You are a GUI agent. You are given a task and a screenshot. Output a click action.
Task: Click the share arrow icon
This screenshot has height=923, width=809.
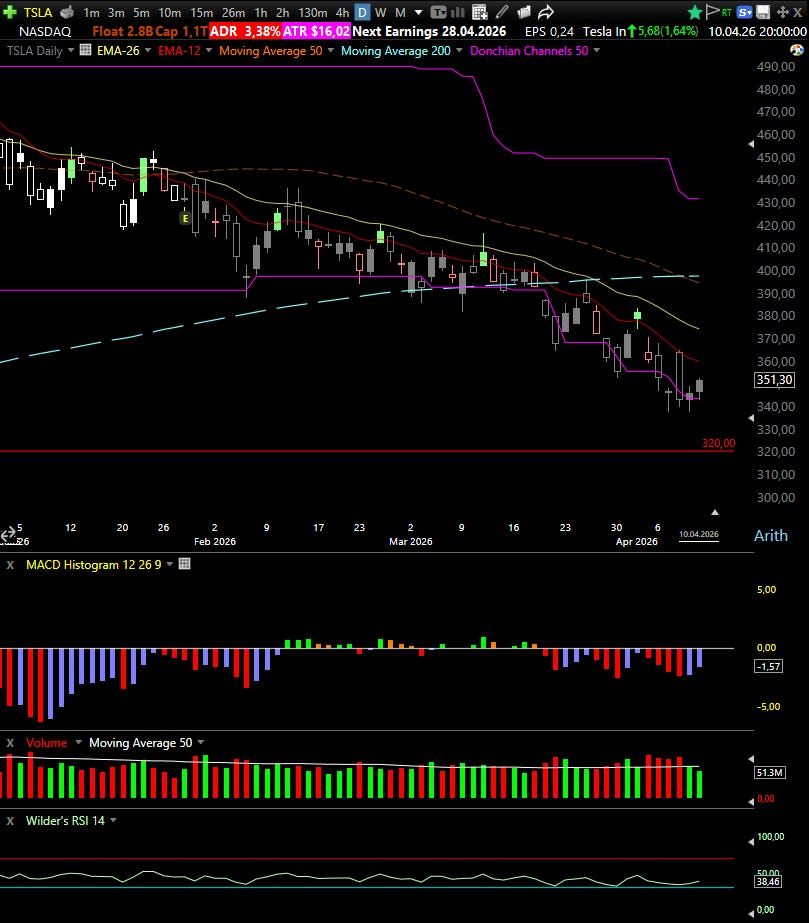click(546, 12)
